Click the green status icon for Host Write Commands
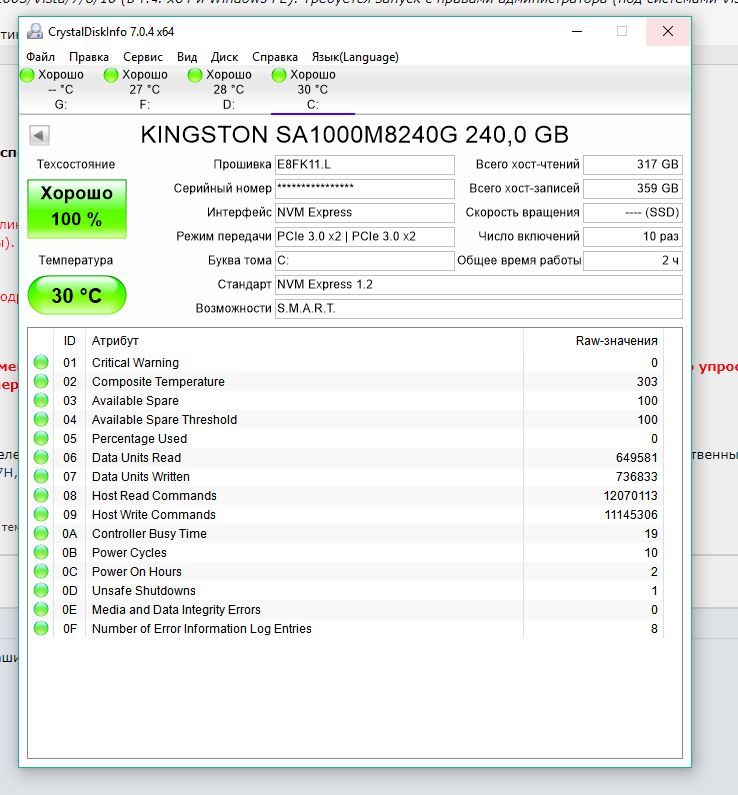 coord(41,514)
